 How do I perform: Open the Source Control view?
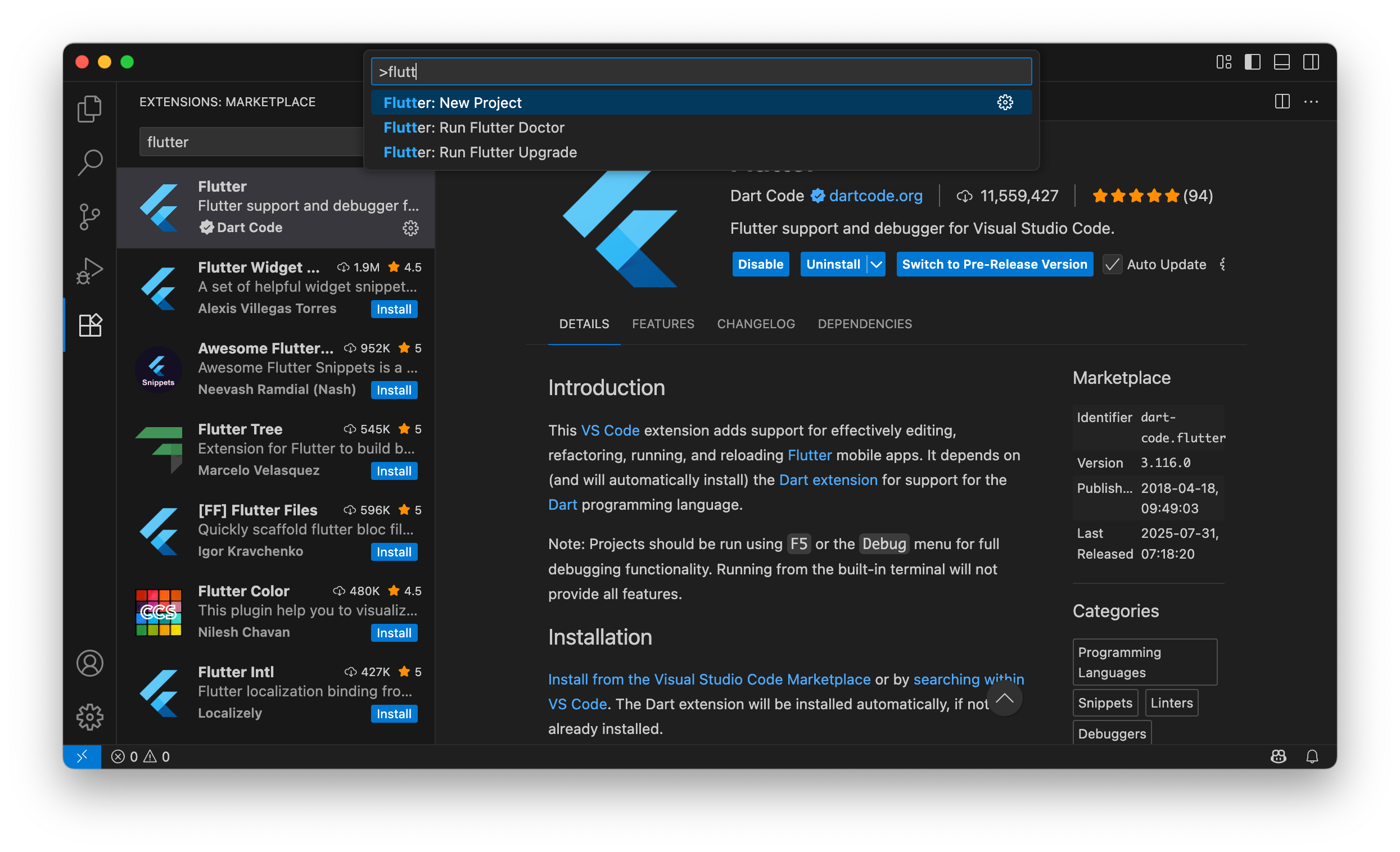[90, 216]
